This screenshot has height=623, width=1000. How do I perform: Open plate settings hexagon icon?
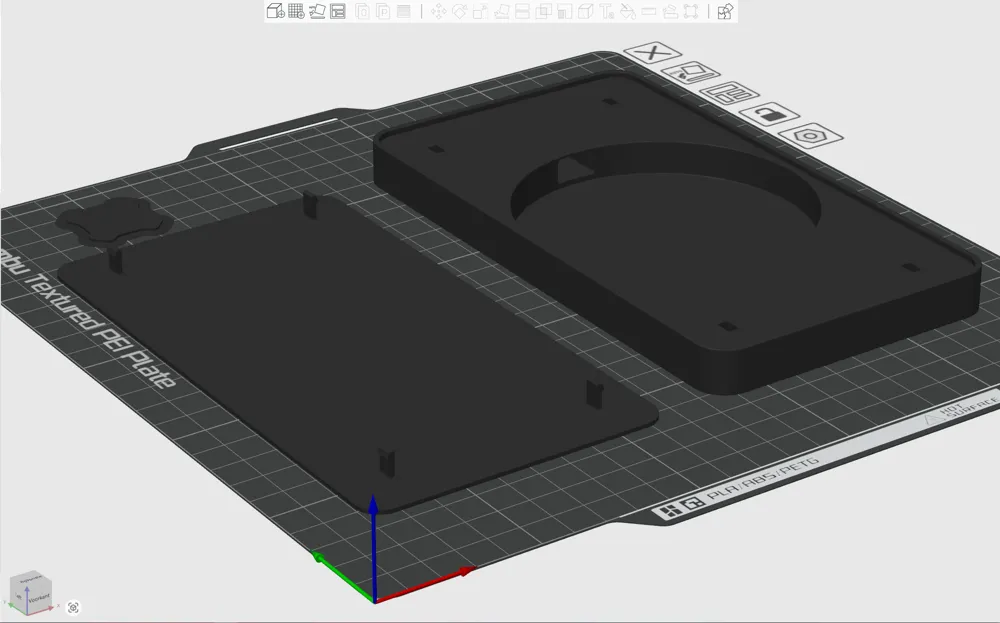(x=811, y=136)
